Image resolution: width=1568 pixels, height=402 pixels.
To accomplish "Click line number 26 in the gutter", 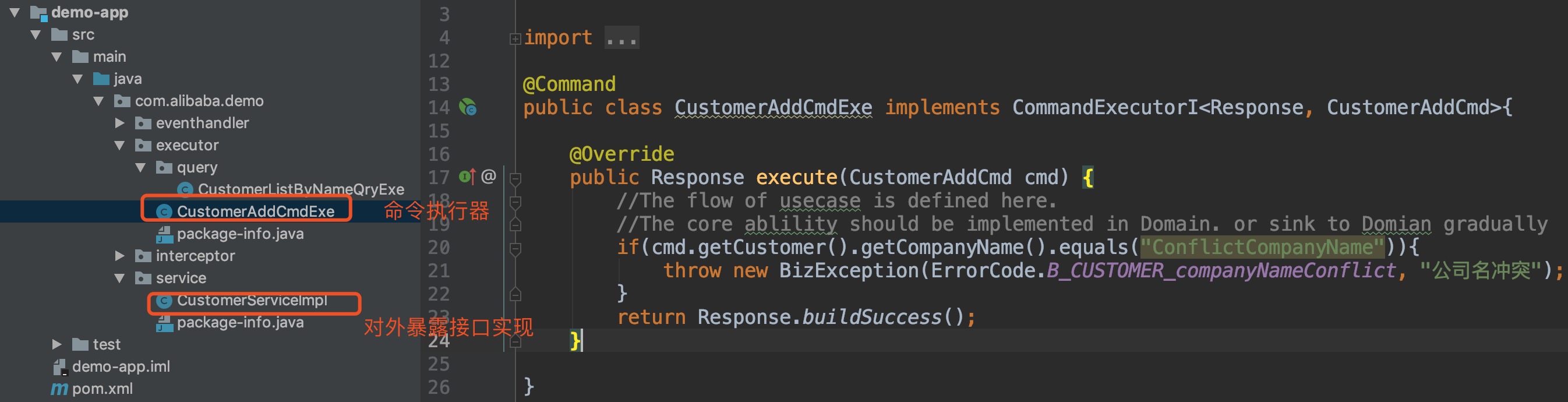I will click(438, 387).
